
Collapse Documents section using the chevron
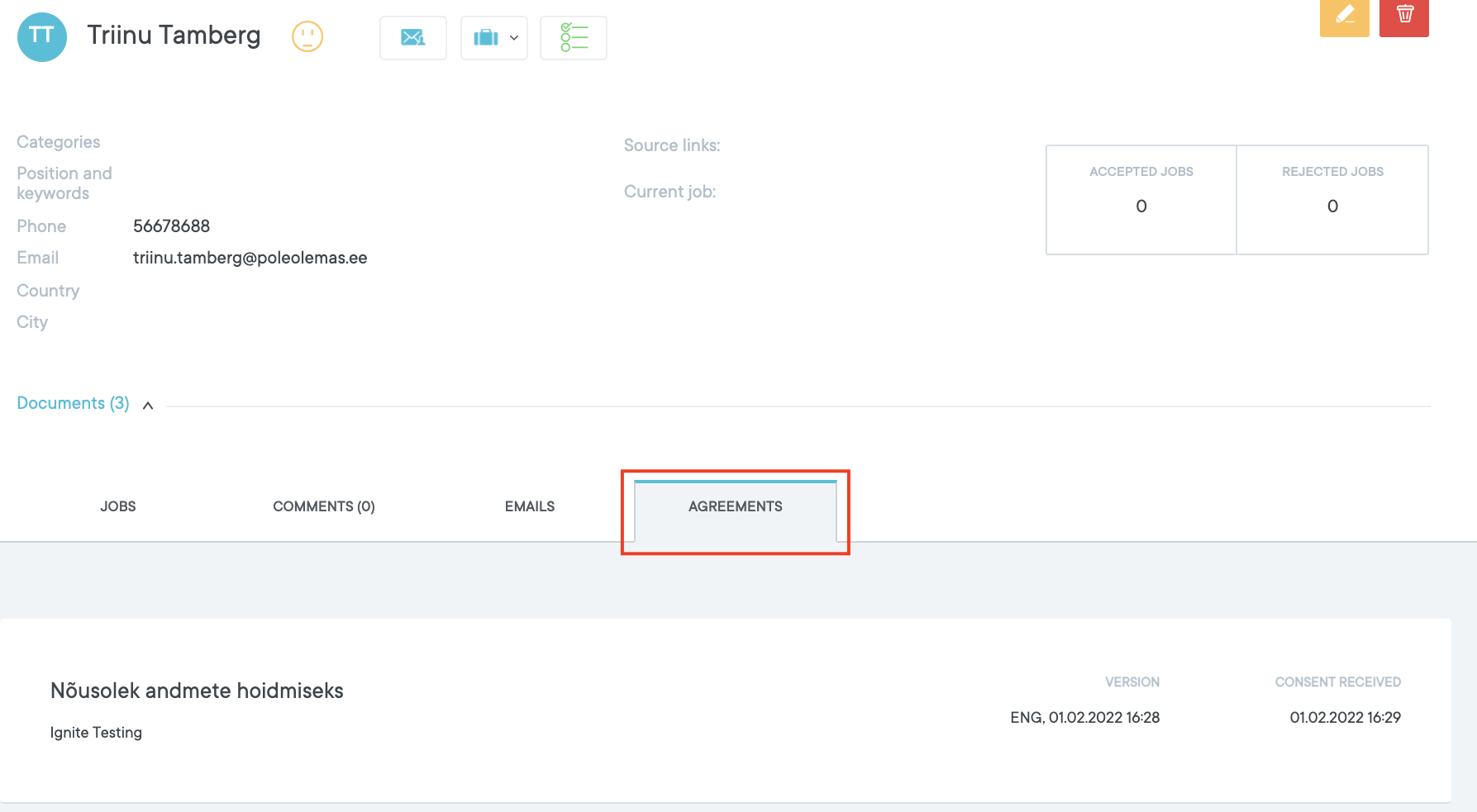148,406
